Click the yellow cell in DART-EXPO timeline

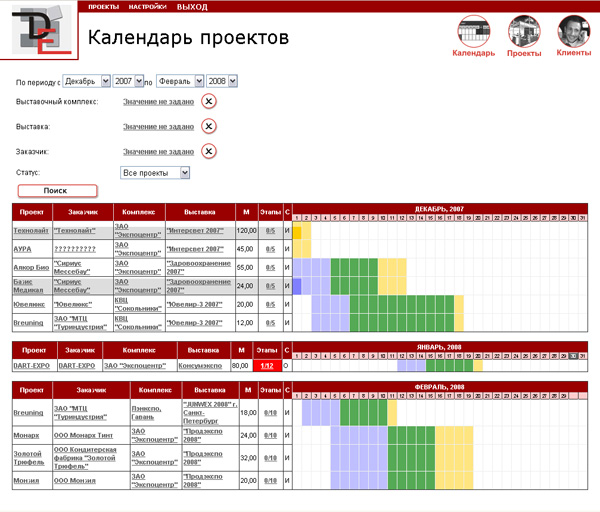(478, 366)
